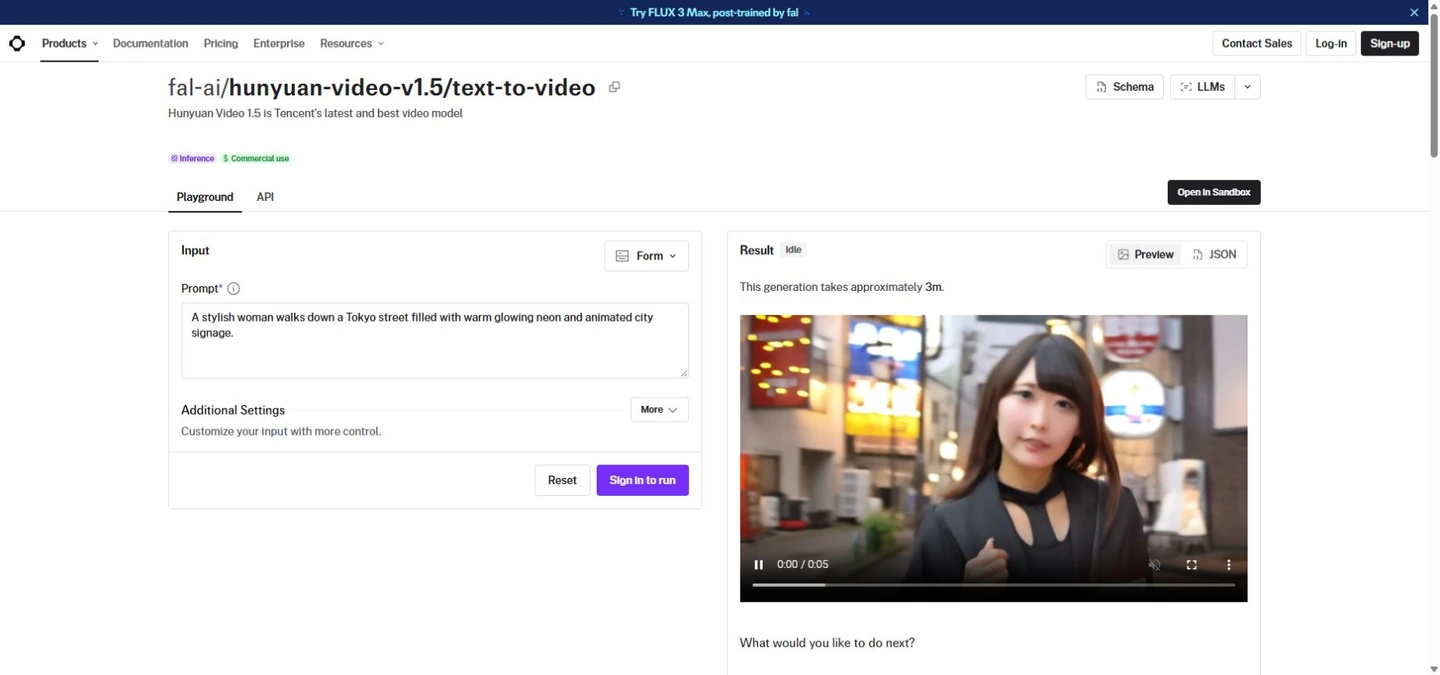This screenshot has width=1440, height=675.
Task: Expand the LLMs dropdown arrow
Action: pyautogui.click(x=1247, y=87)
